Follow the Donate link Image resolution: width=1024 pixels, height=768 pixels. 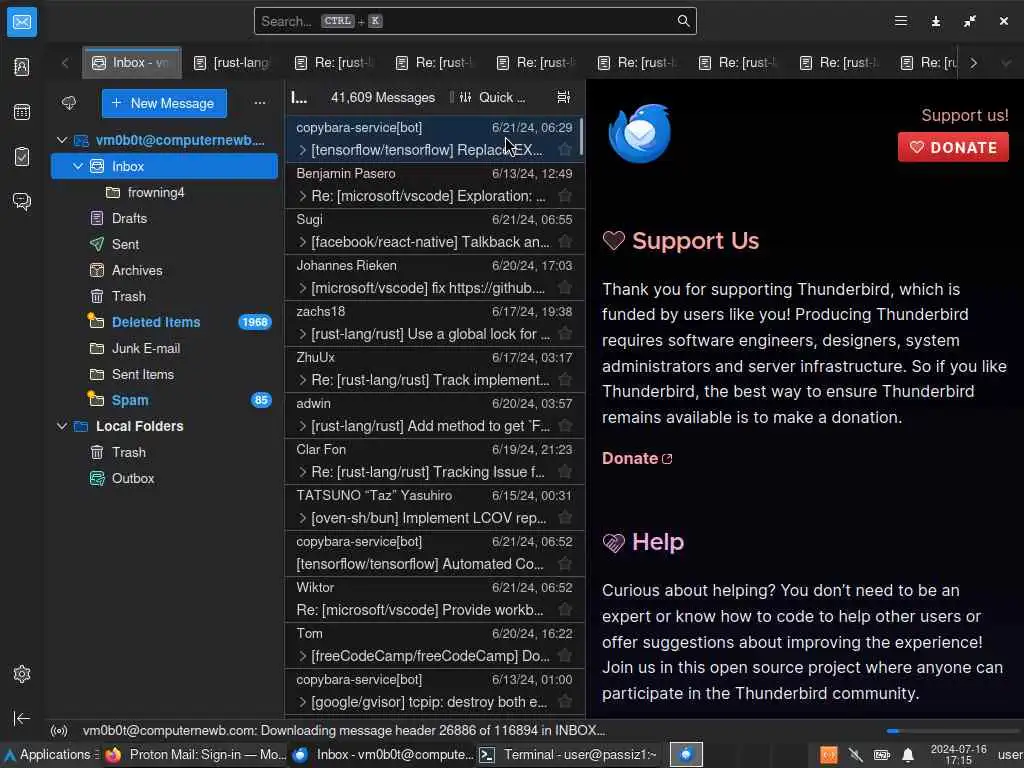coord(637,458)
